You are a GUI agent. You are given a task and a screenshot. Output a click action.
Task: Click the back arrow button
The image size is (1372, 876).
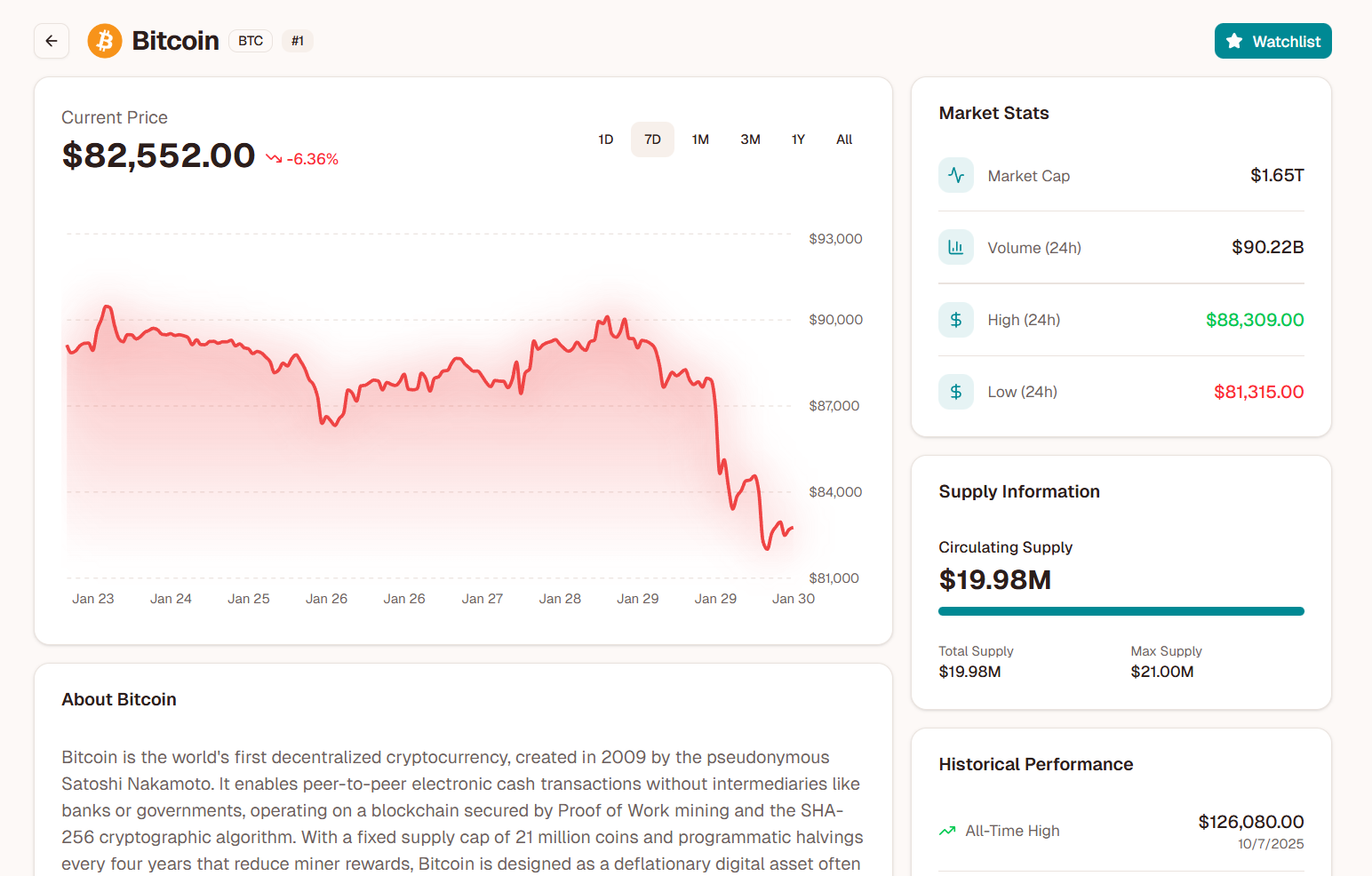[52, 41]
